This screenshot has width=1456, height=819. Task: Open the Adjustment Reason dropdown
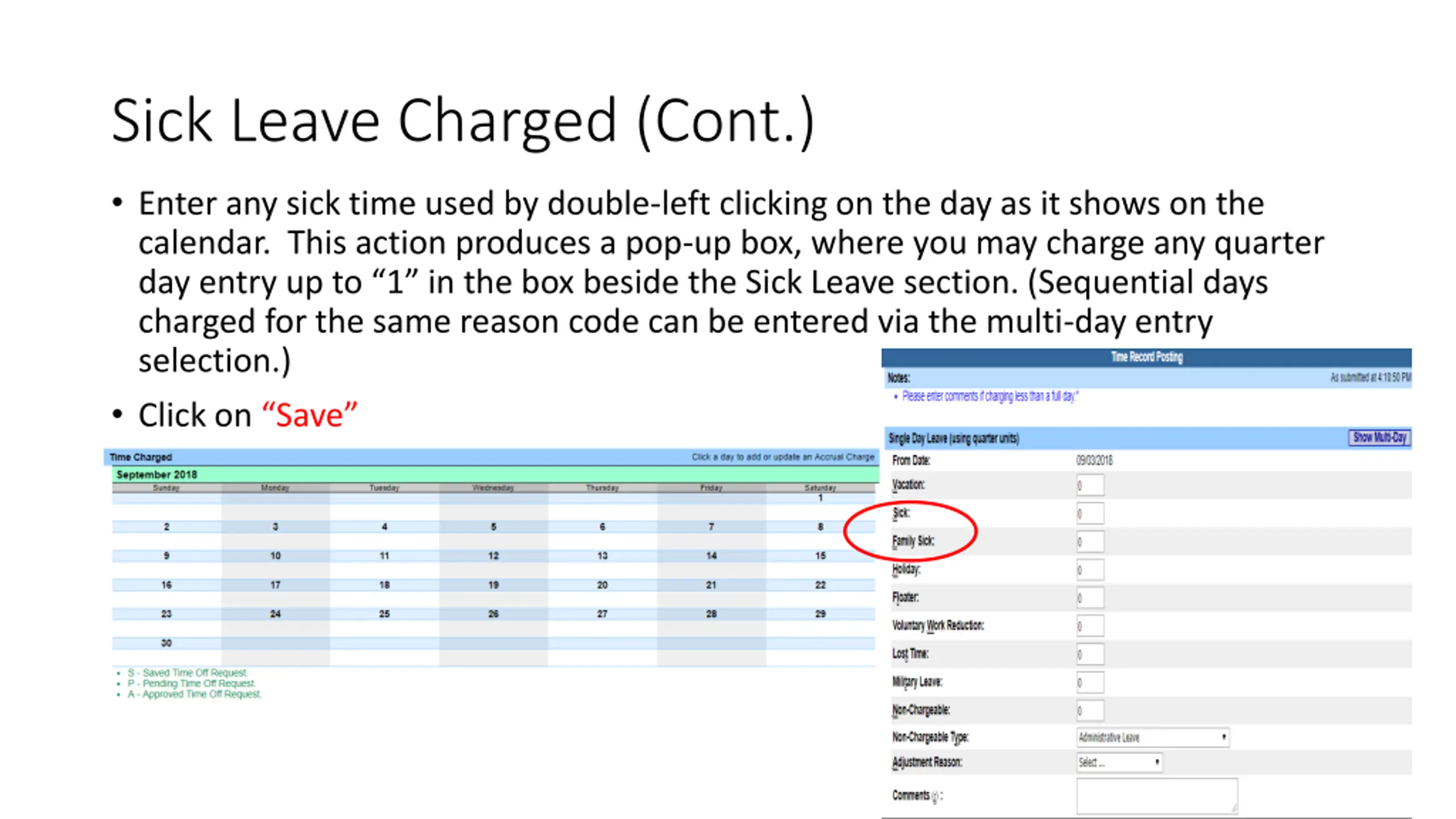tap(1119, 762)
